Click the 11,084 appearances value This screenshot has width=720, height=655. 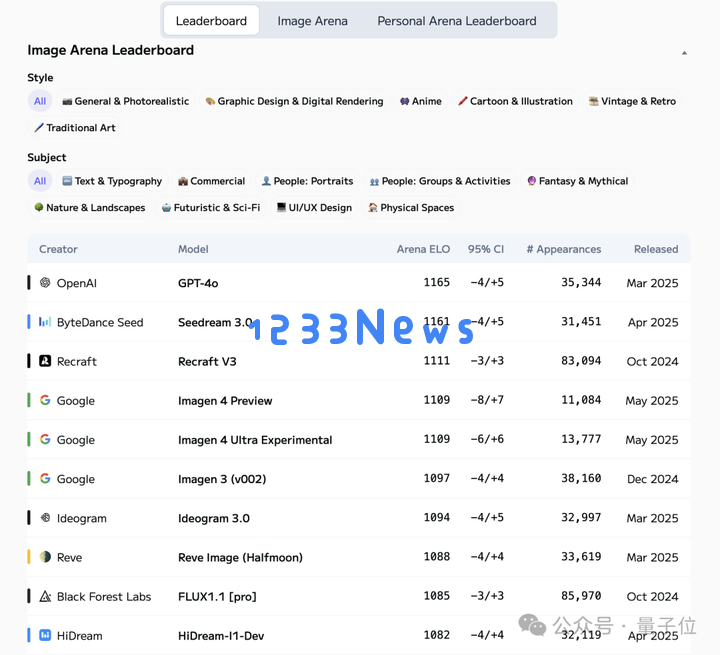(581, 400)
